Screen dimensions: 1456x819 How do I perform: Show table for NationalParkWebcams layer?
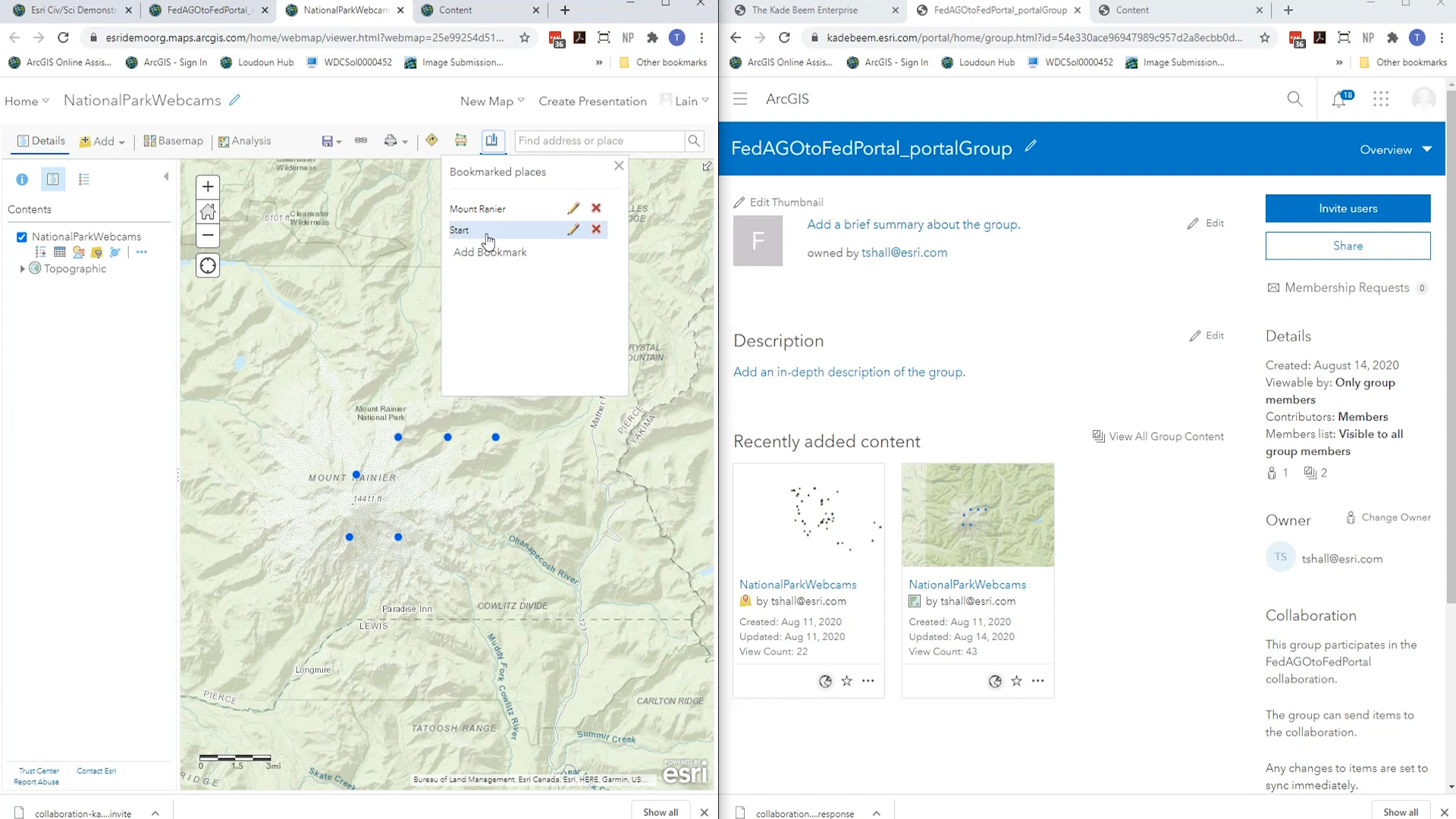tap(60, 252)
